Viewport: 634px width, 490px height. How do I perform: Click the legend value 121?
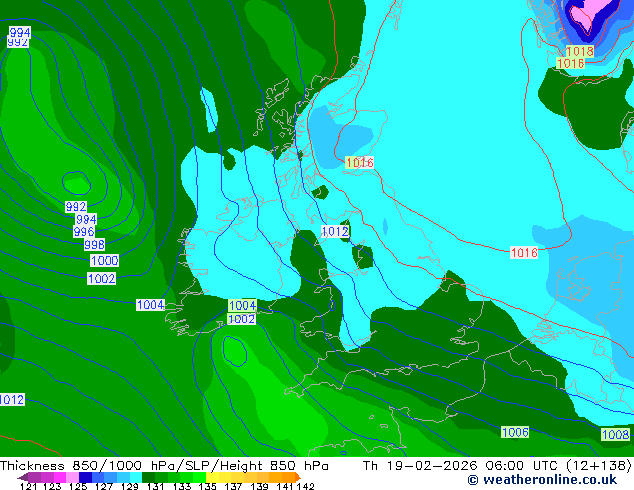coord(28,486)
